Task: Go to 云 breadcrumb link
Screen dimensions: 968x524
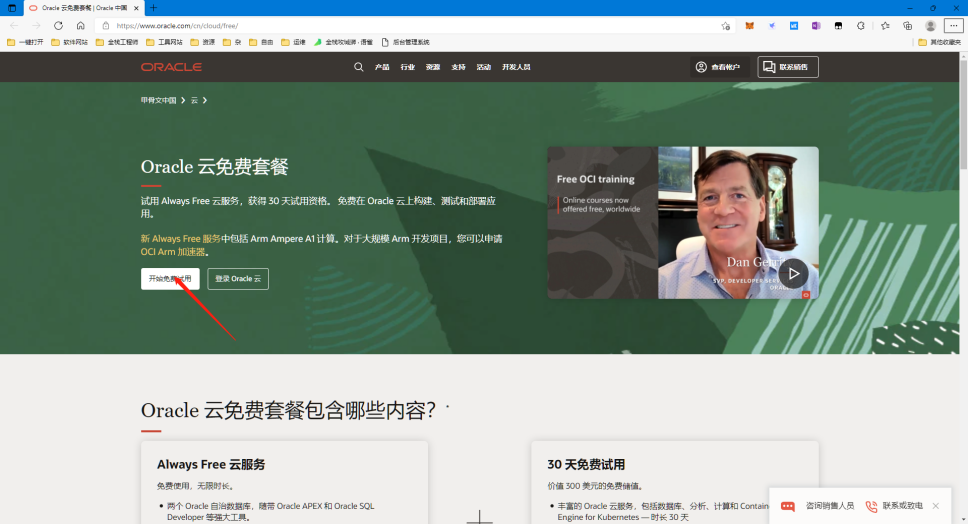Action: tap(194, 100)
